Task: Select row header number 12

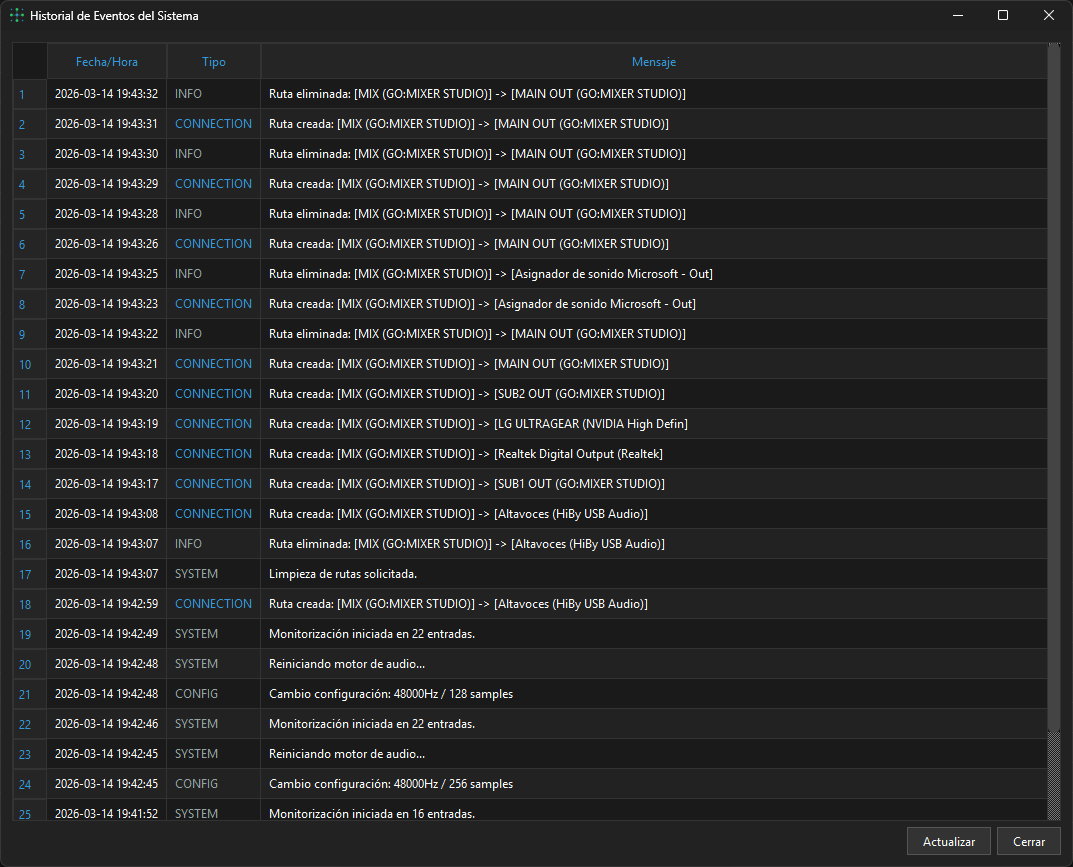Action: click(x=29, y=424)
